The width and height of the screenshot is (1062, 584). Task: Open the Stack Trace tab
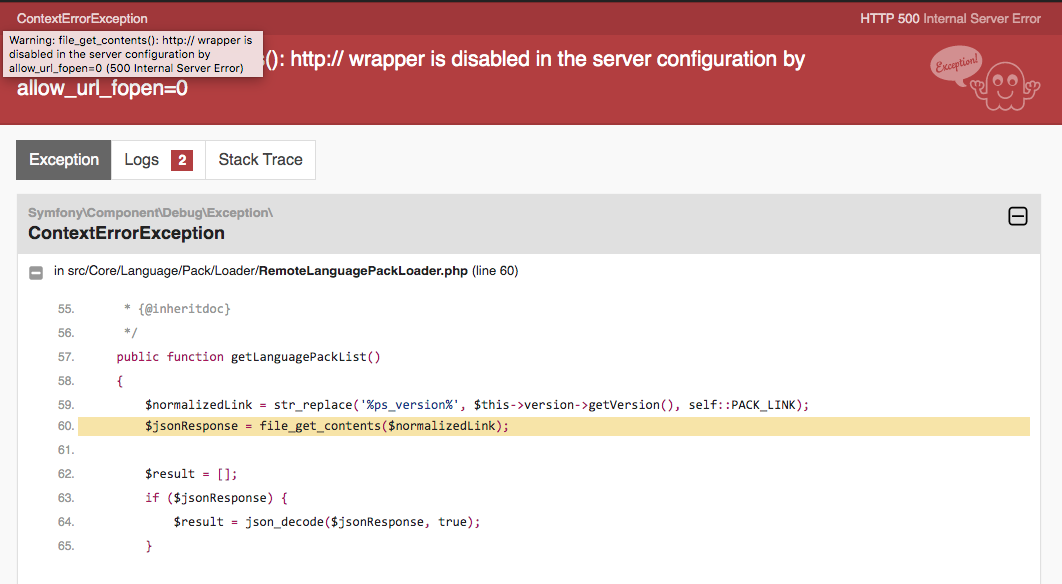point(260,160)
